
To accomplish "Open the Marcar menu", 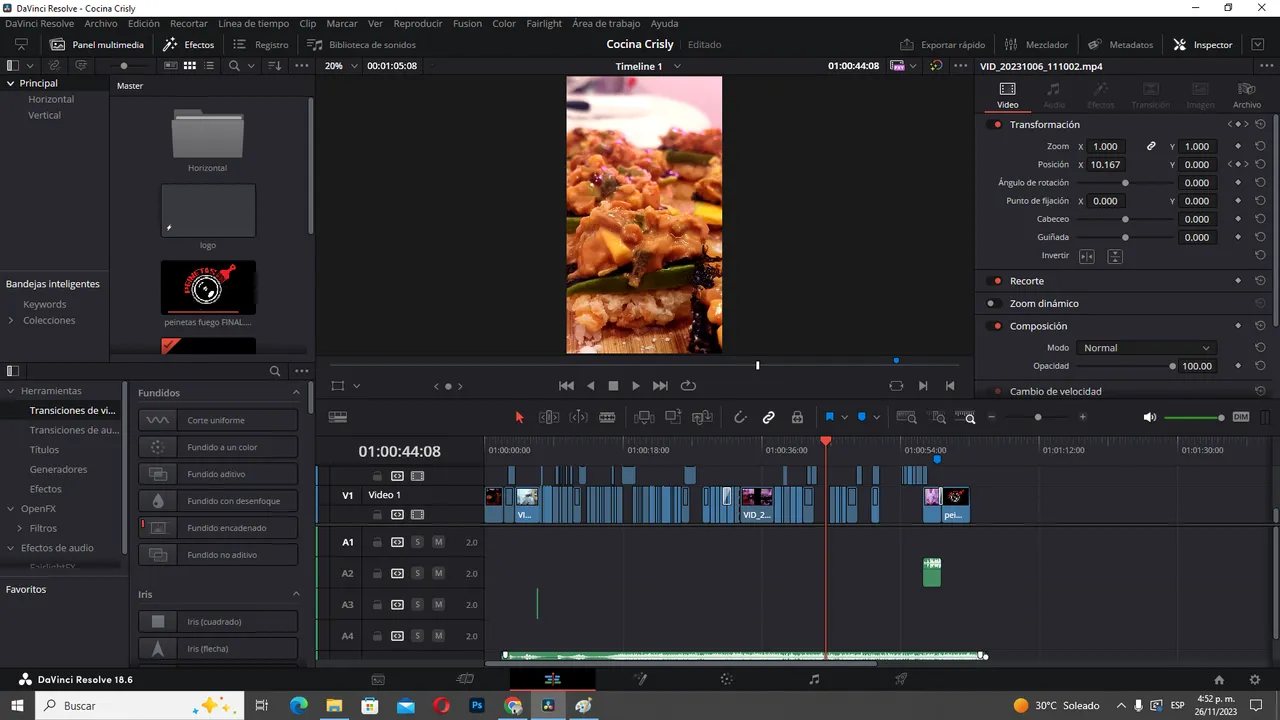I will (x=342, y=23).
